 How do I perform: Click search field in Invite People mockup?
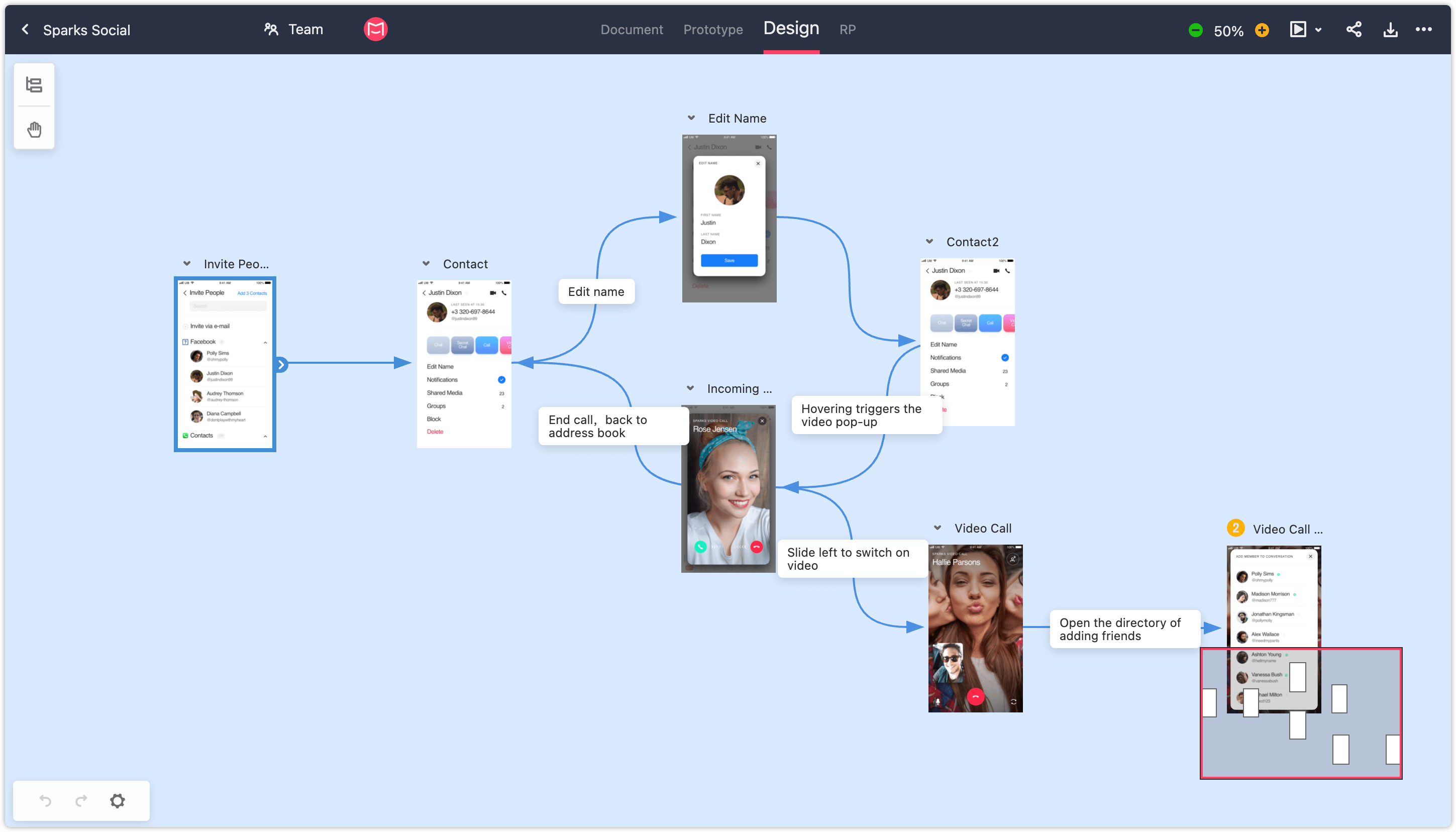[x=228, y=306]
